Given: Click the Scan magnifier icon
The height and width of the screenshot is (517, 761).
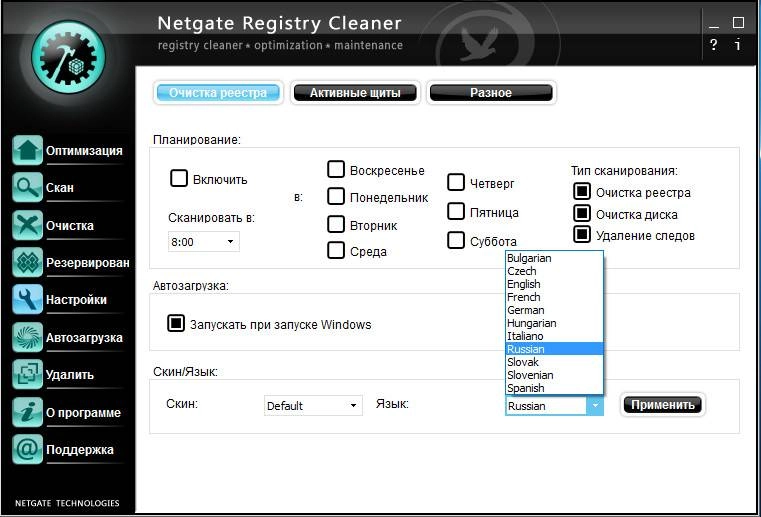Looking at the screenshot, I should (x=27, y=187).
